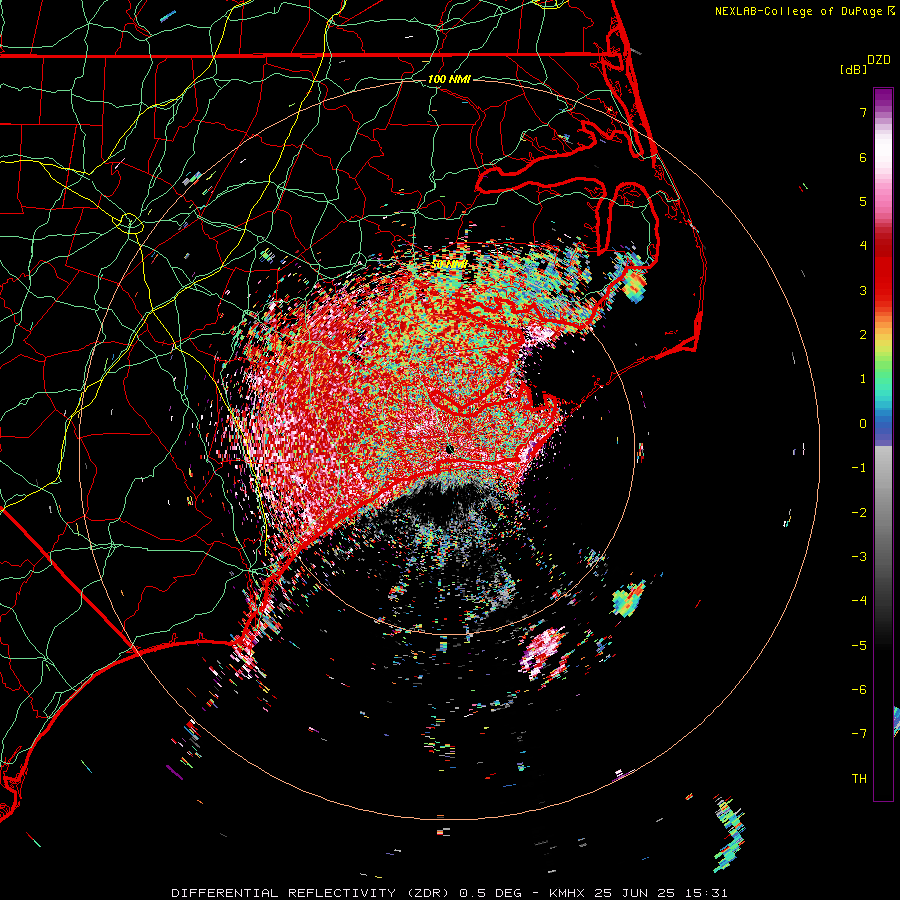Viewport: 900px width, 900px height.
Task: Select the 4 tick label on scale
Action: (863, 246)
